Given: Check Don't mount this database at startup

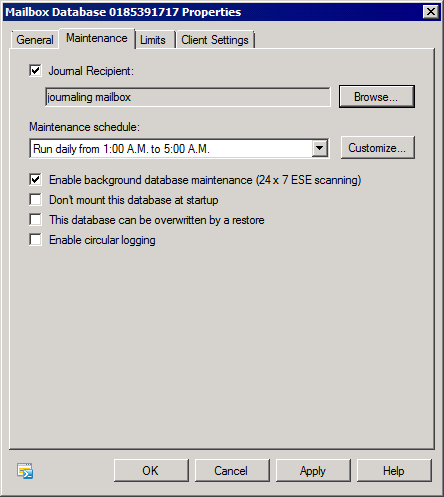Looking at the screenshot, I should [35, 200].
